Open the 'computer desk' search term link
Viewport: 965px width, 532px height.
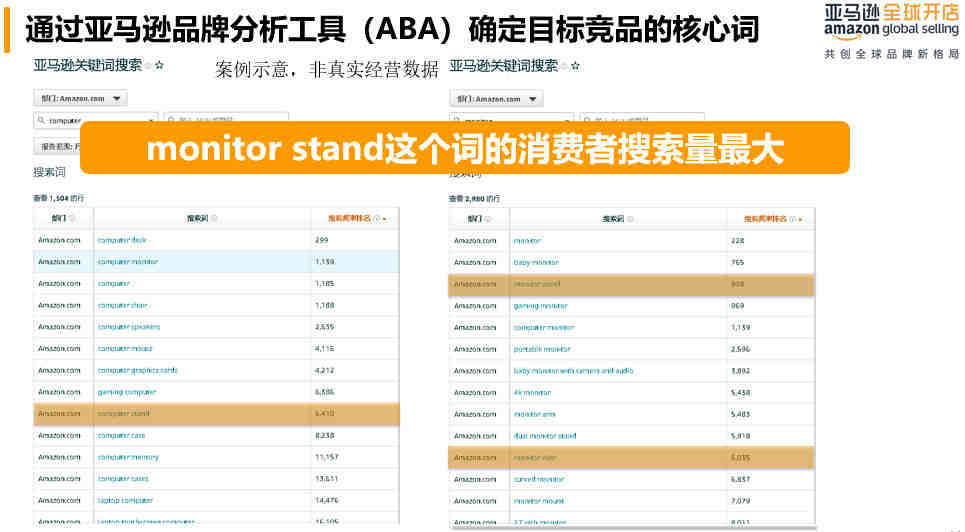122,240
